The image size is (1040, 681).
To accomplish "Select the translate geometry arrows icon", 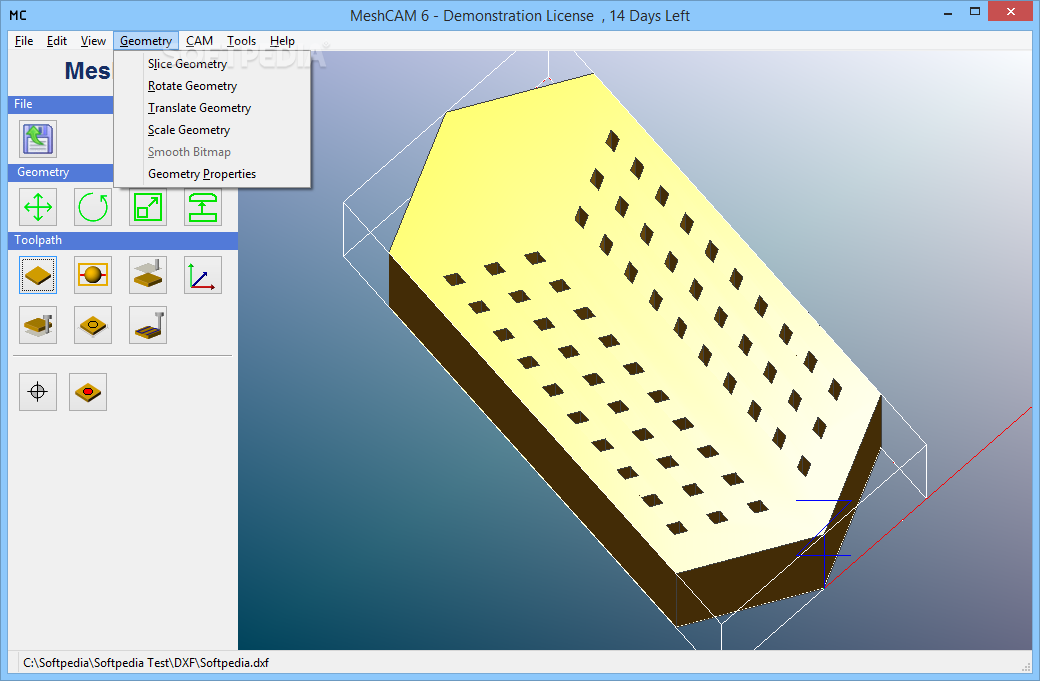I will [38, 207].
